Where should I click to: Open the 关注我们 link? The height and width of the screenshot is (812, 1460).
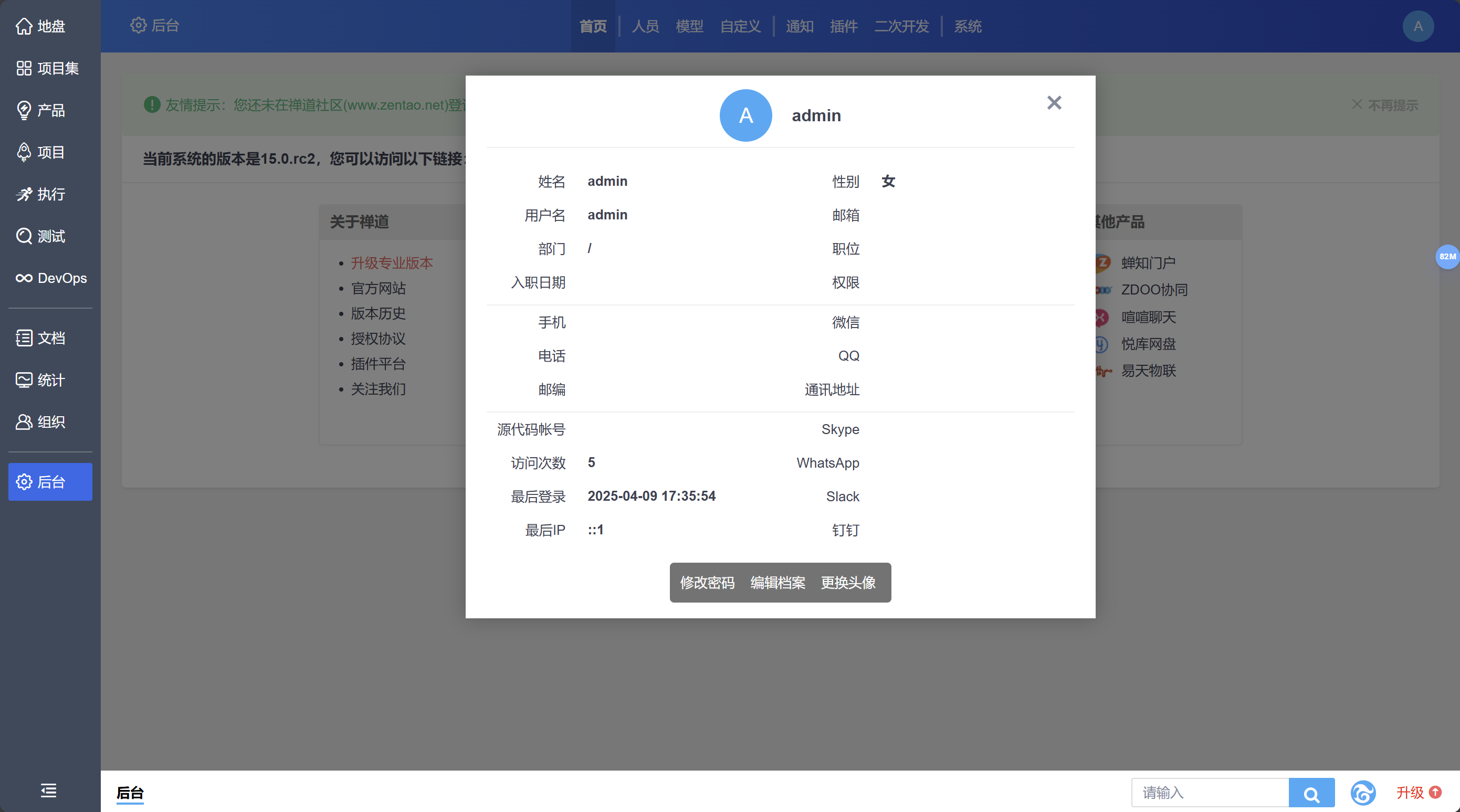point(378,389)
